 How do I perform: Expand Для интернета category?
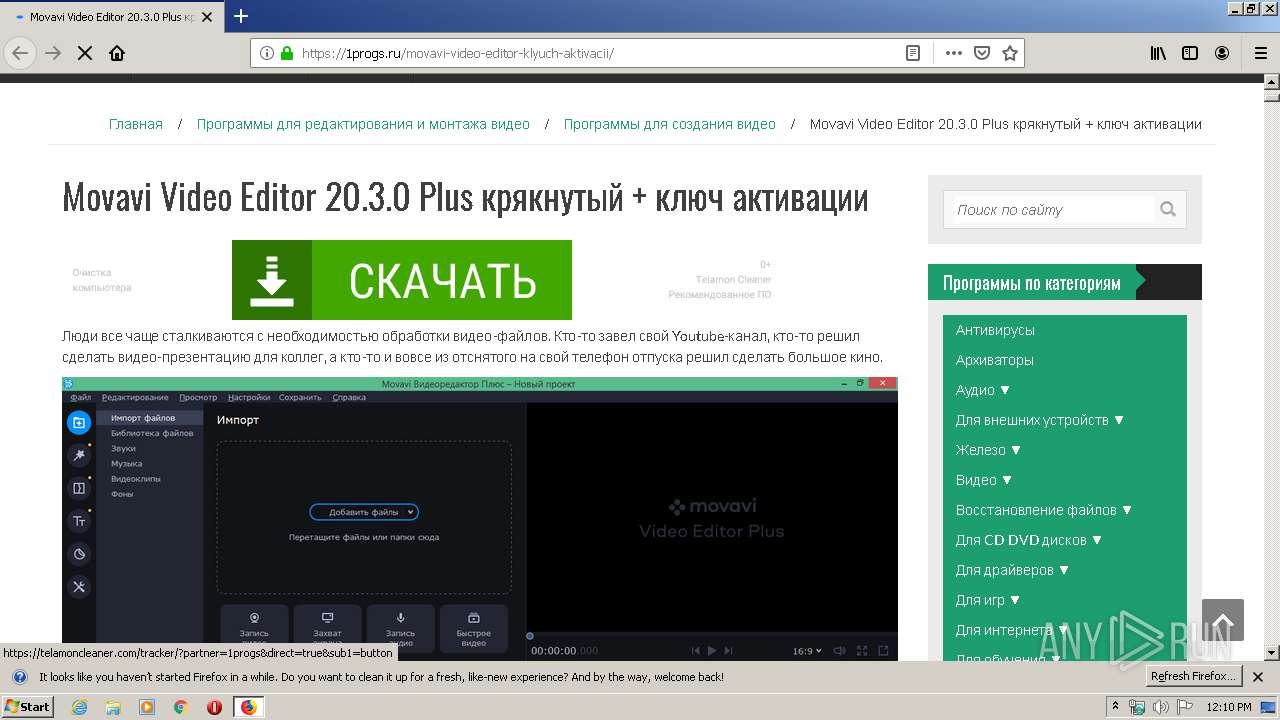click(x=1012, y=630)
